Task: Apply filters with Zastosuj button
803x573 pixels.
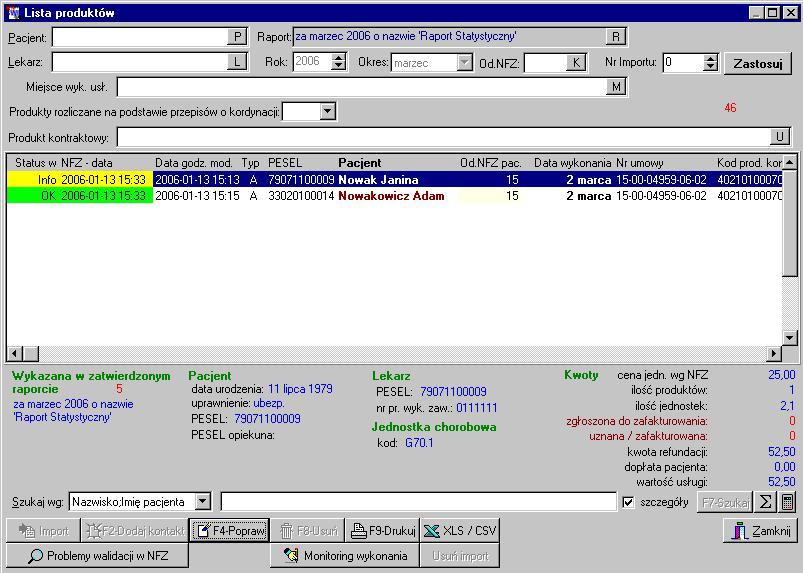Action: 758,63
